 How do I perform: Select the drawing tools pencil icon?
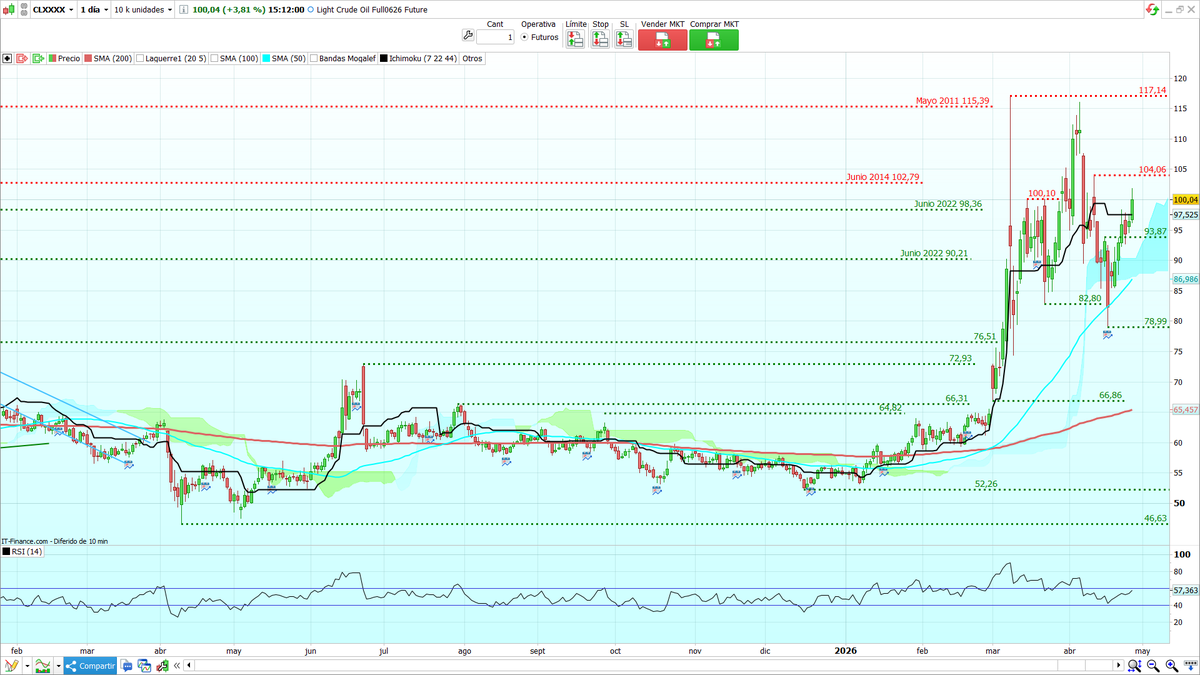11,665
